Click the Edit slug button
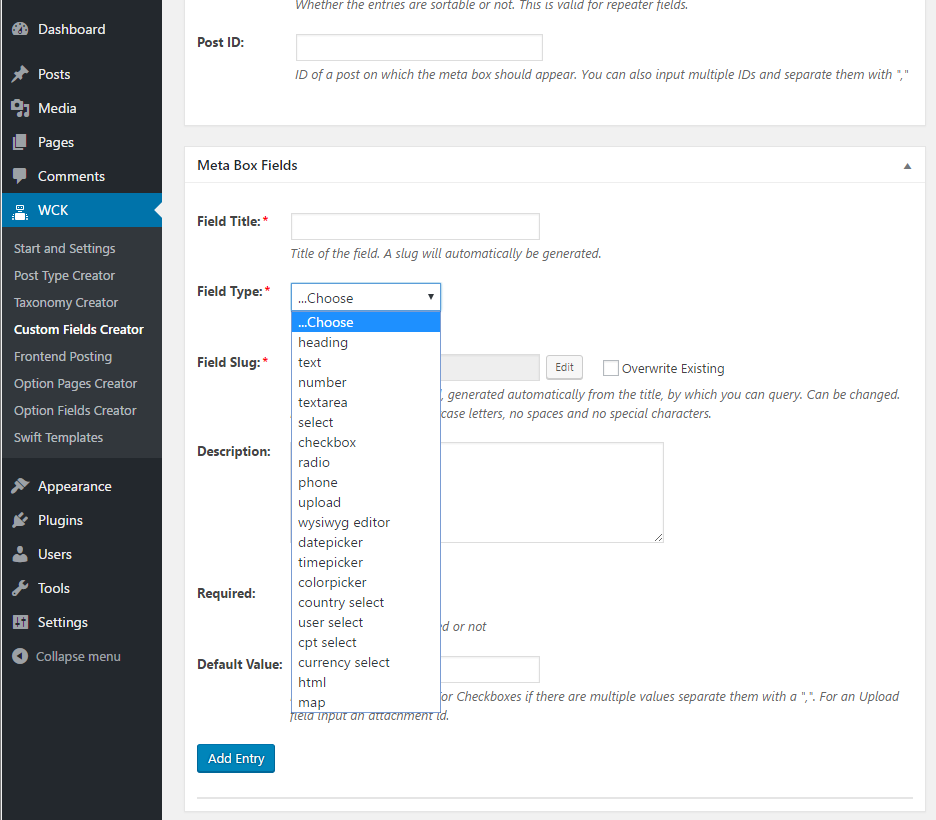Image resolution: width=936 pixels, height=820 pixels. (x=564, y=368)
